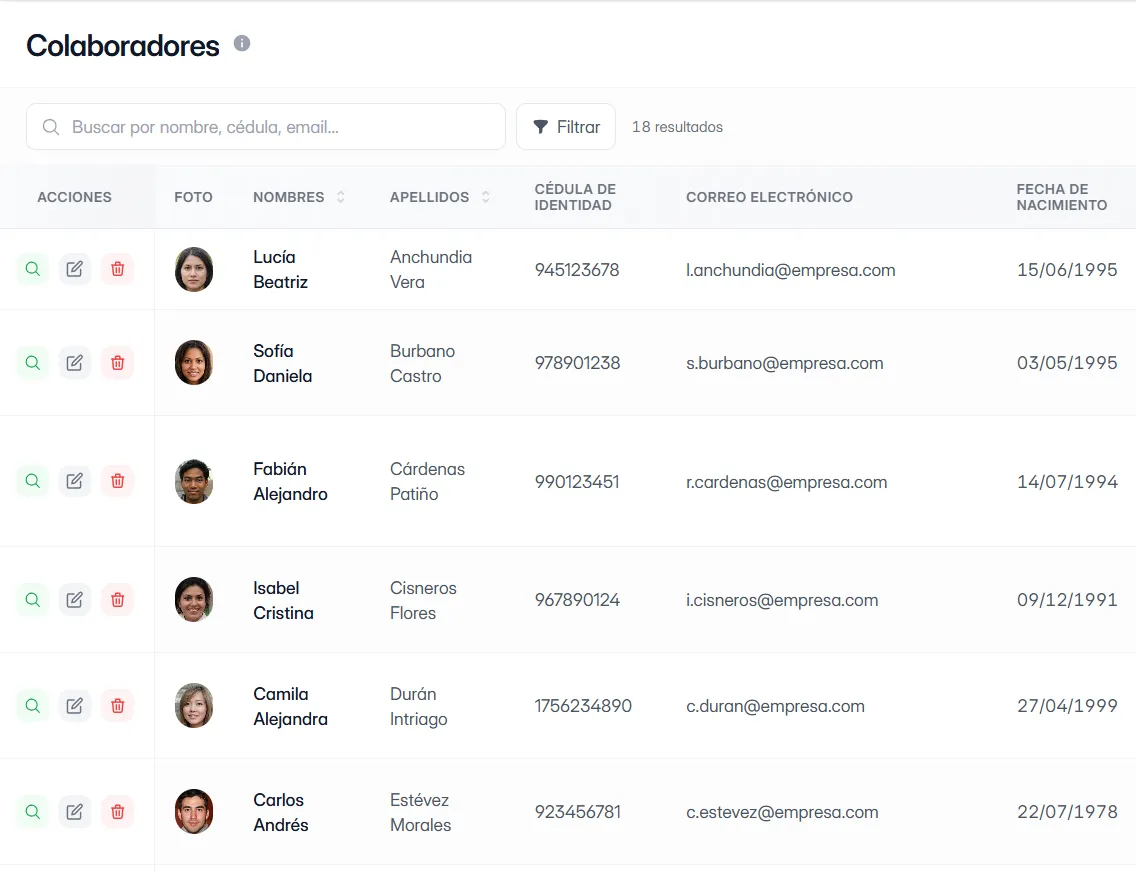View details for Isabel Cristina

pos(33,600)
